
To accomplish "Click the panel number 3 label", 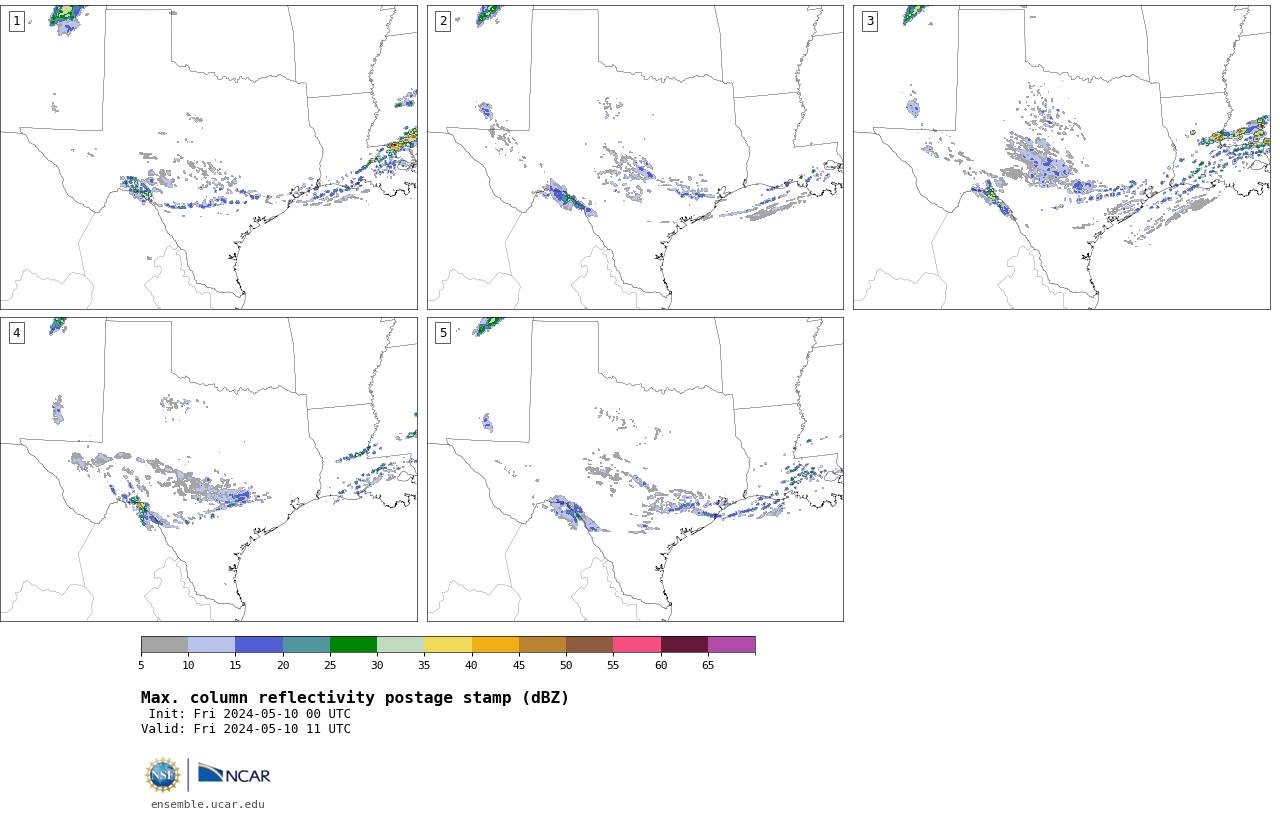I will click(x=870, y=21).
